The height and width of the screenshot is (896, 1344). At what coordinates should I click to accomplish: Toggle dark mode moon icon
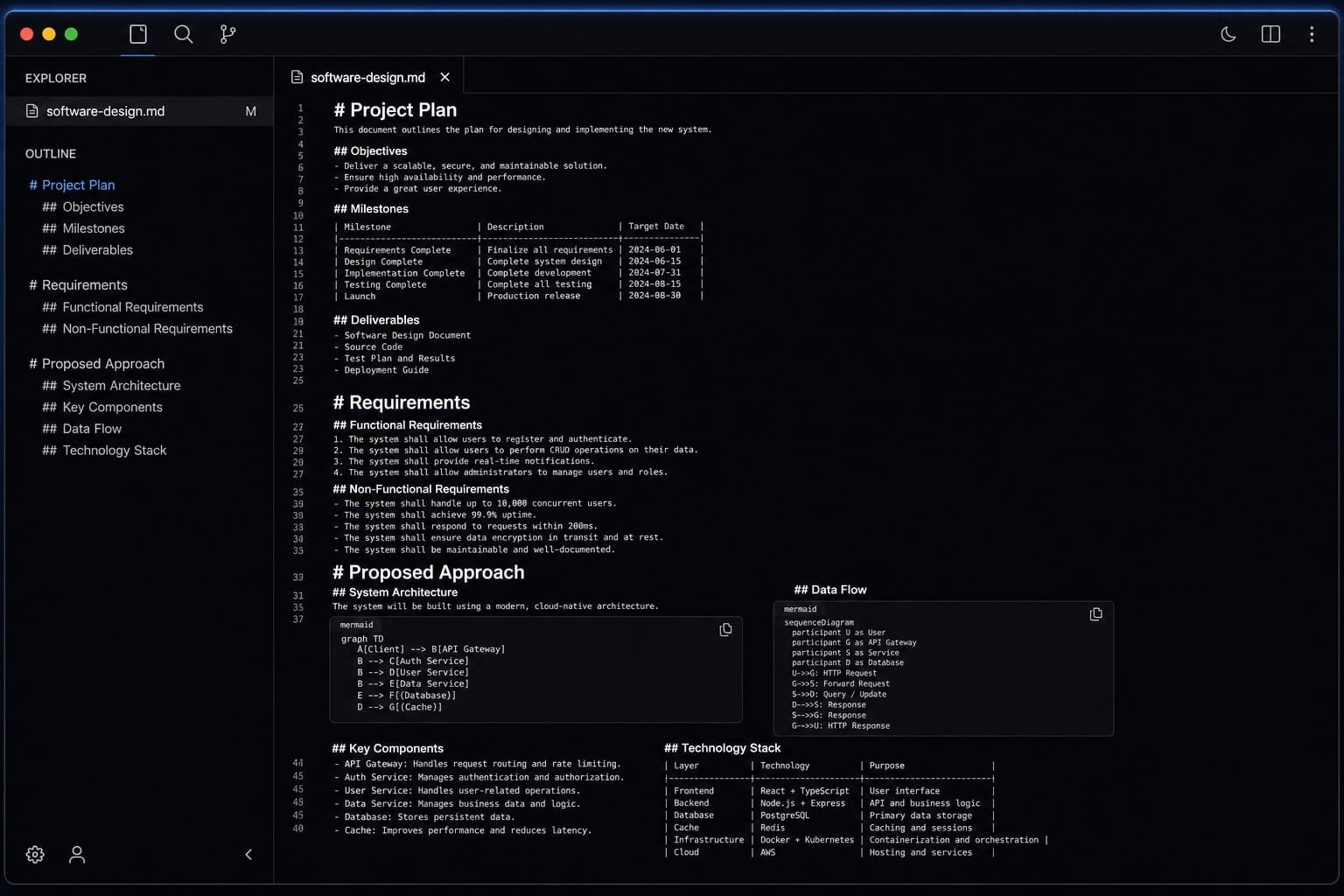point(1228,34)
